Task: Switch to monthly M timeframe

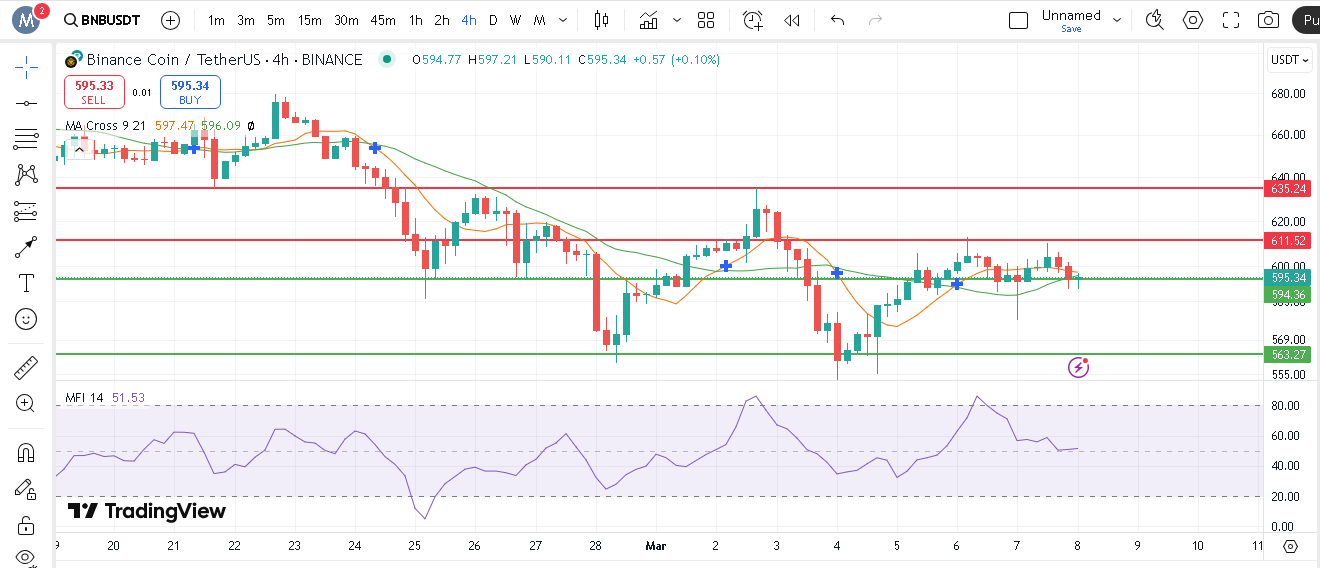Action: click(x=539, y=20)
